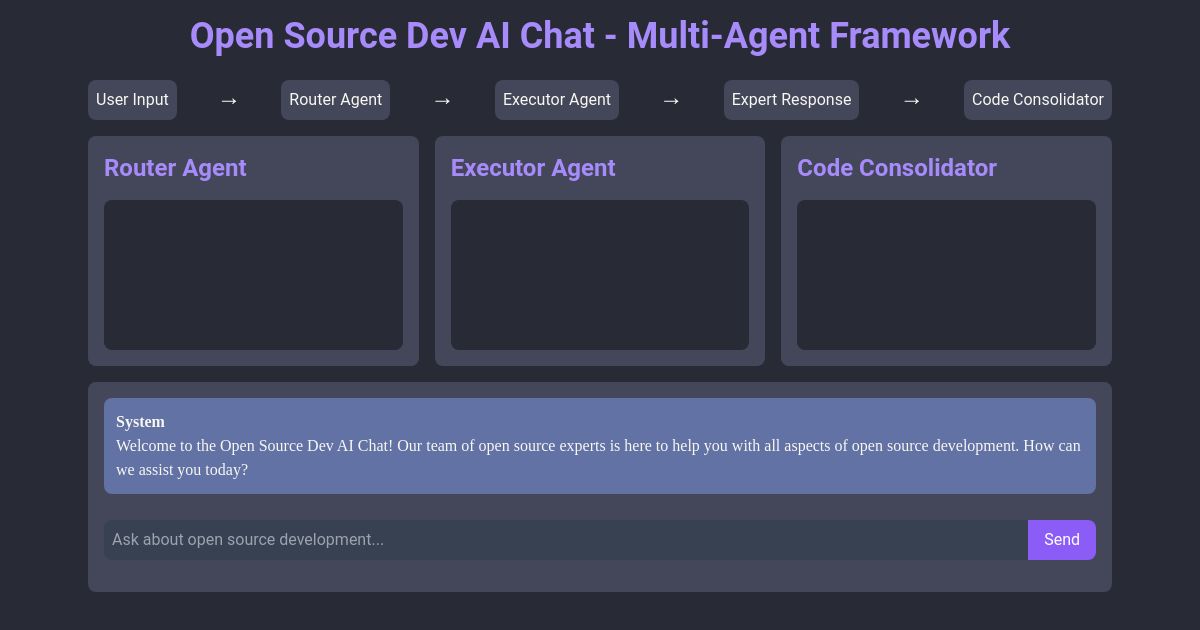Viewport: 1200px width, 630px height.
Task: Select the User Input workflow step
Action: (132, 100)
